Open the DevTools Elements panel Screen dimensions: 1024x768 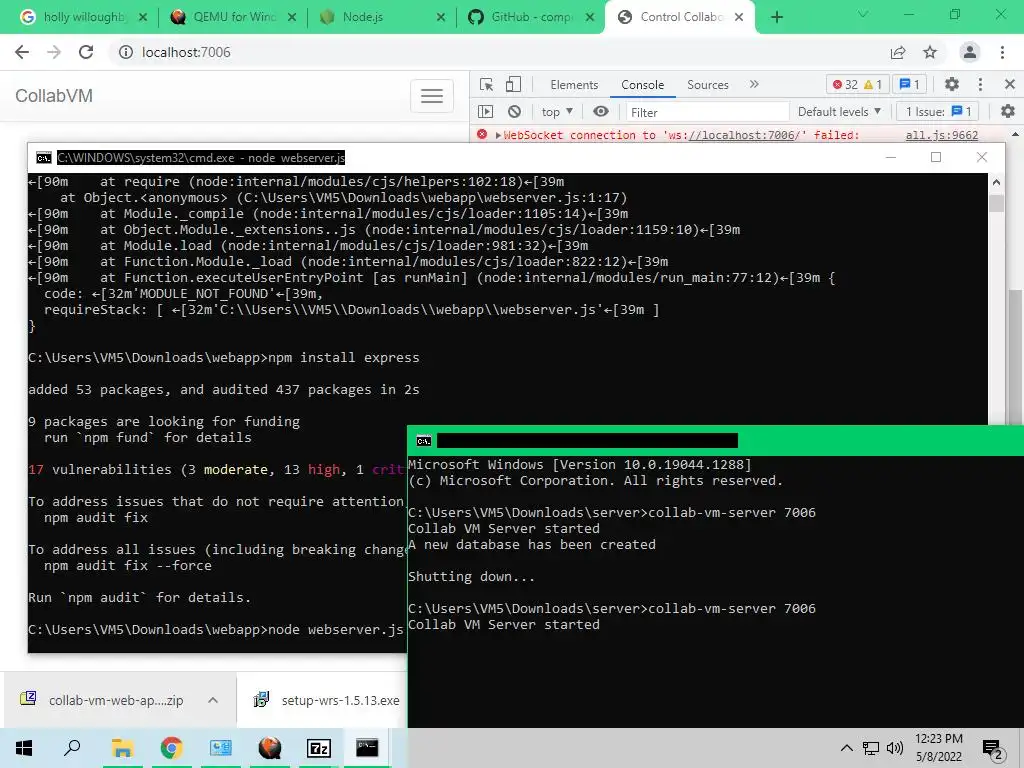574,84
